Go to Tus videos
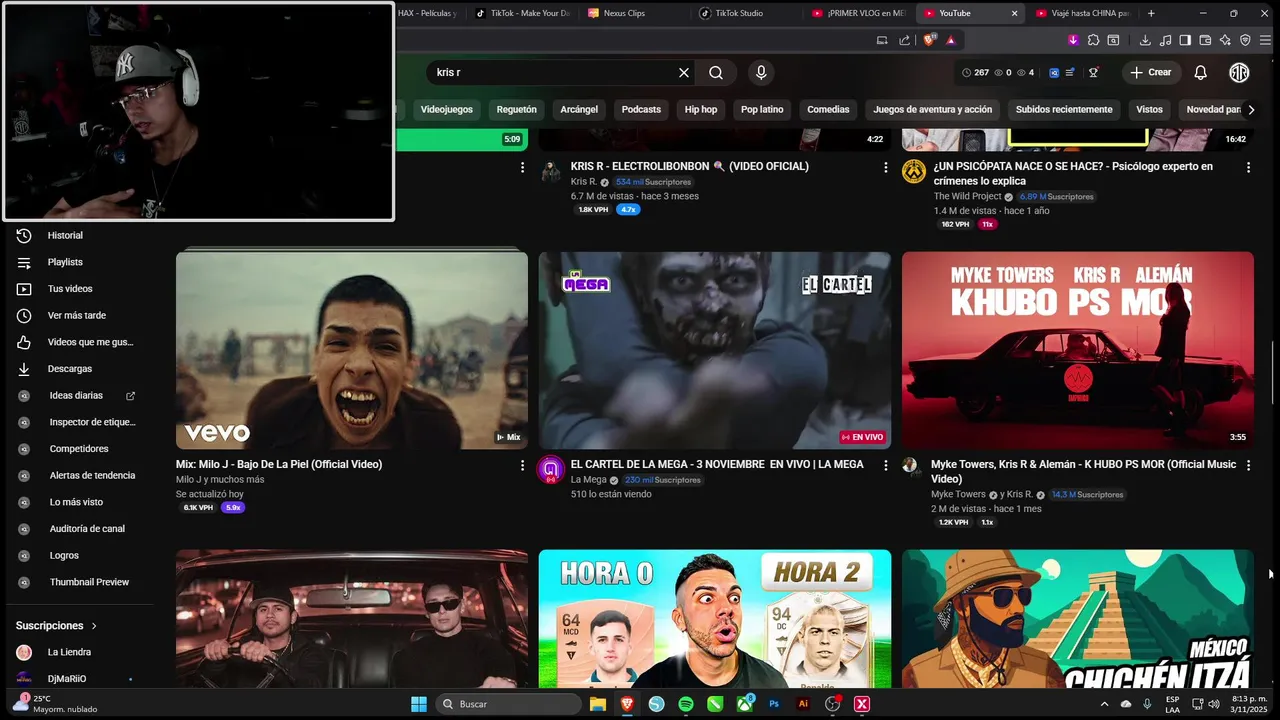 click(x=80, y=289)
